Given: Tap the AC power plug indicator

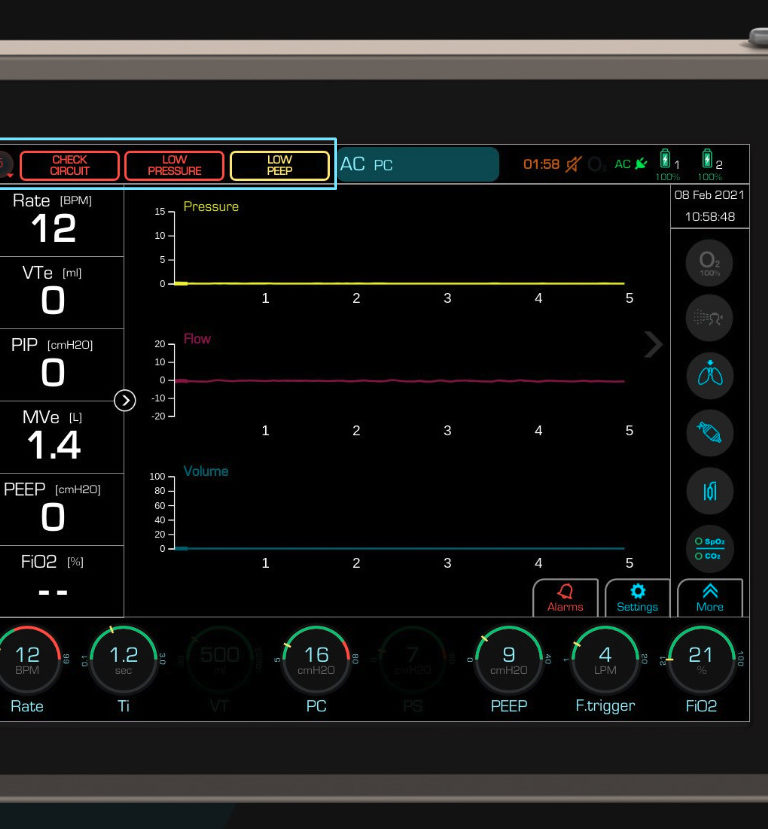Looking at the screenshot, I should coord(631,164).
